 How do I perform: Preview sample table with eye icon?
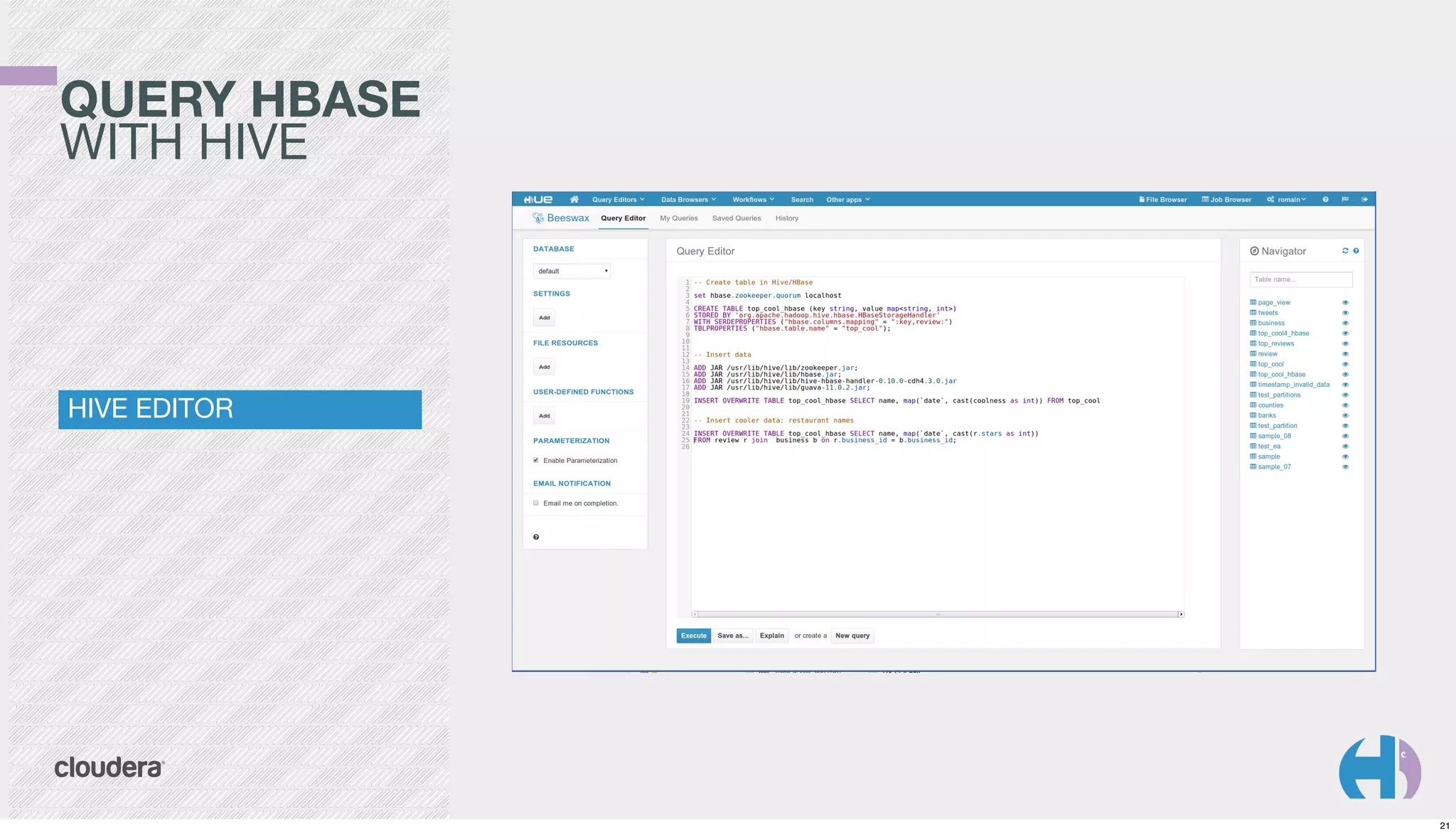click(1345, 456)
